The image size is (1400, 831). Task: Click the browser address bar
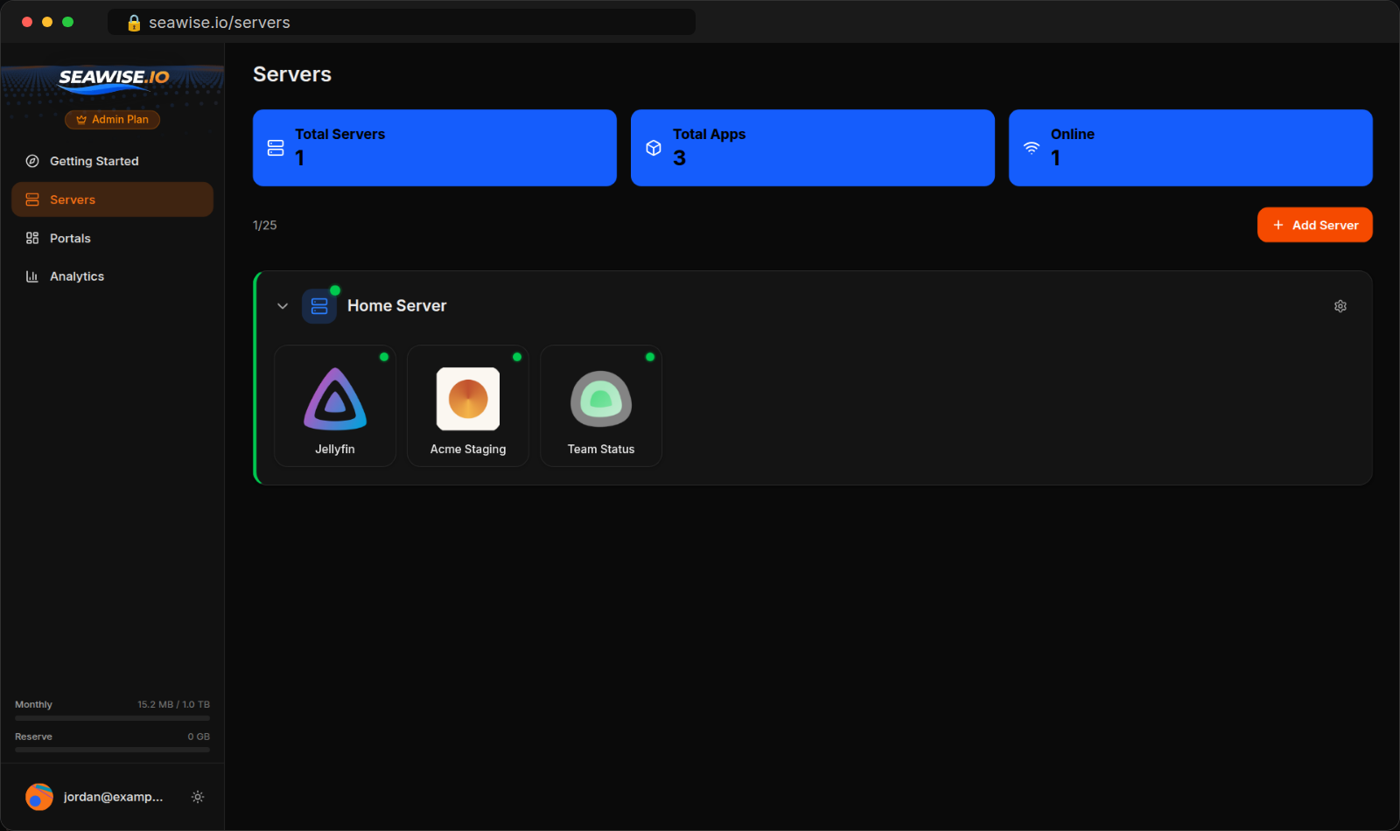[402, 22]
